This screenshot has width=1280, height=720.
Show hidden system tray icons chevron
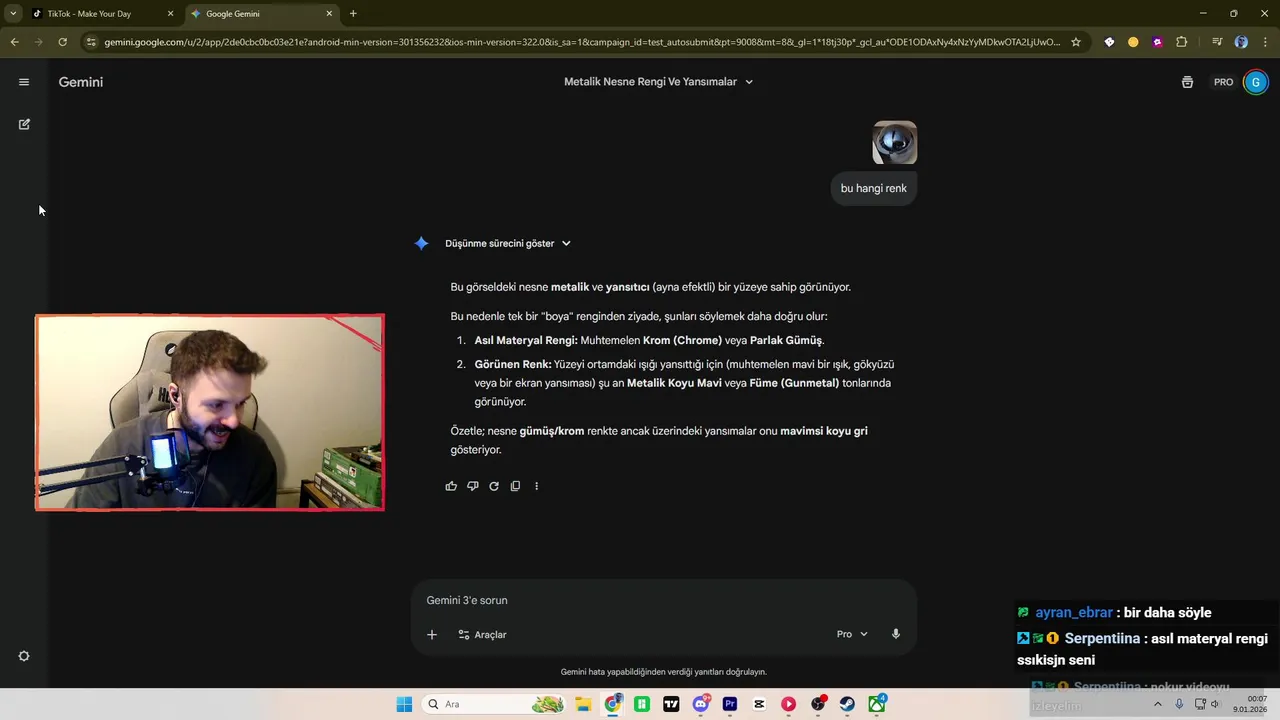(1158, 704)
